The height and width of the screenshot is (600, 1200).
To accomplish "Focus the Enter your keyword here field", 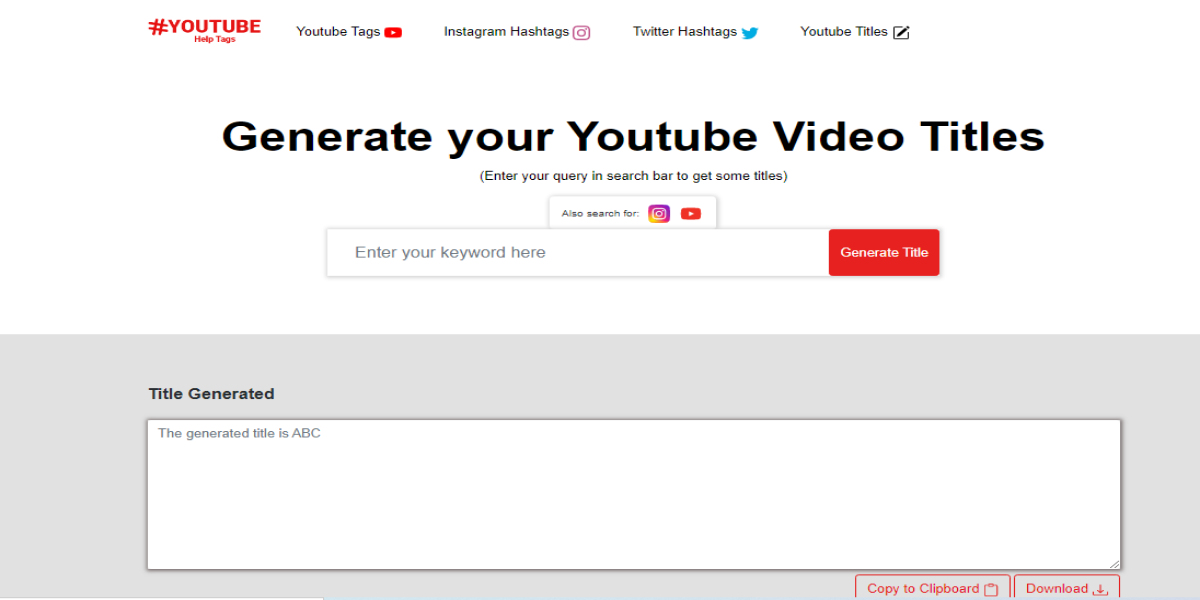I will [578, 252].
